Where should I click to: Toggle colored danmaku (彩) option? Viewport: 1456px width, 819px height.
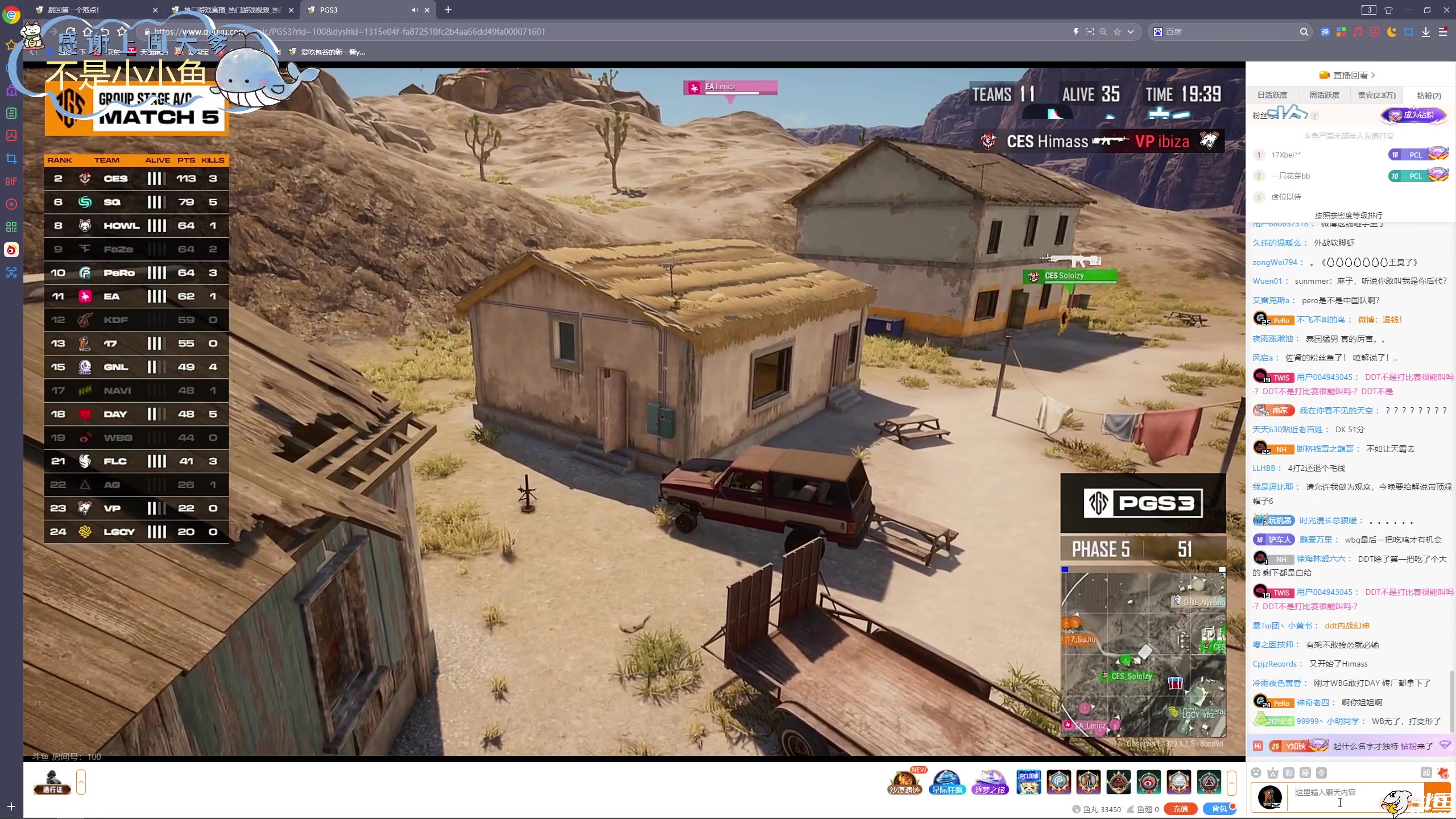[1289, 772]
